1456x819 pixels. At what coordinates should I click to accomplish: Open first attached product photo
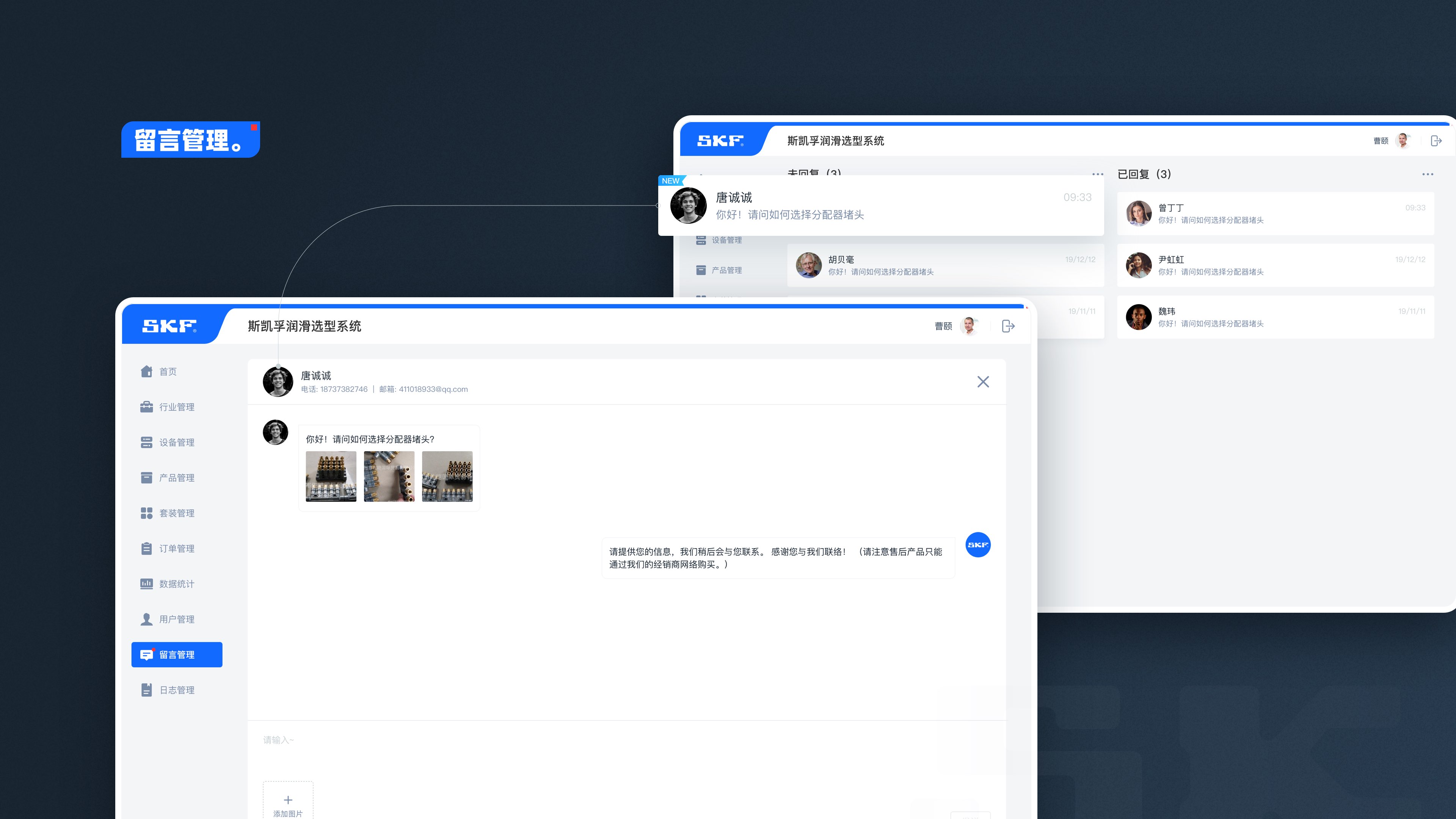(x=331, y=476)
